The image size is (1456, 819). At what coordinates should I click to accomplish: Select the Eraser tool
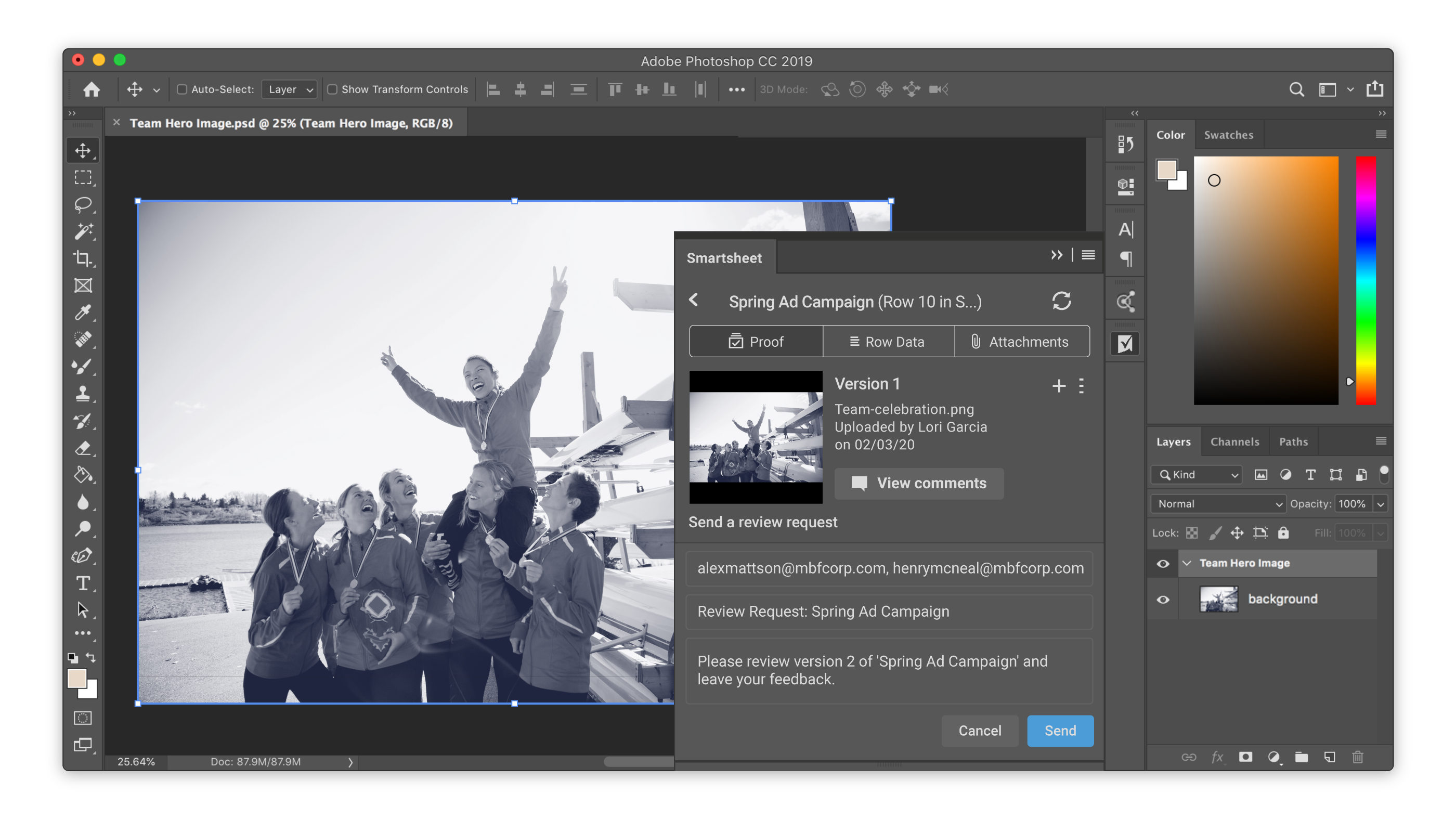pos(83,448)
